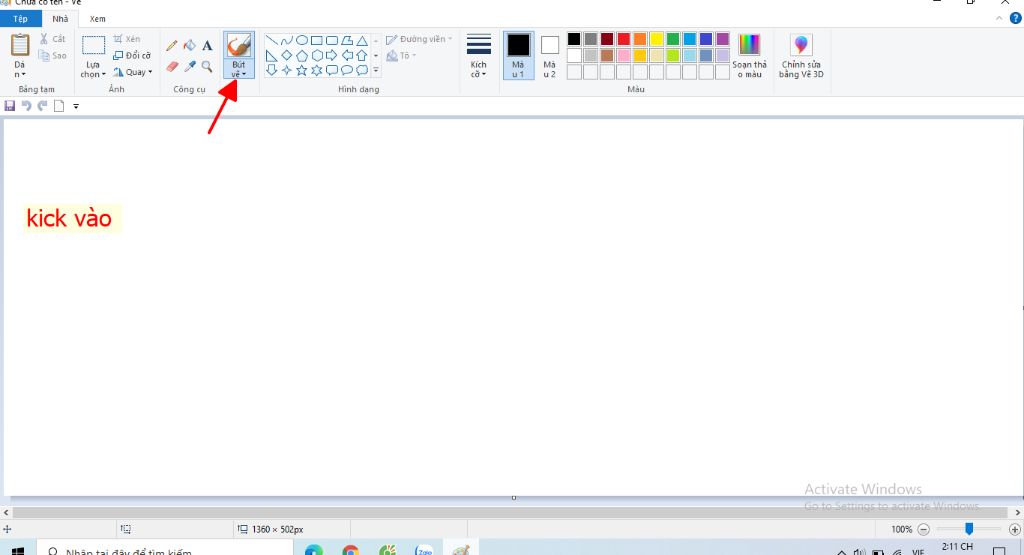This screenshot has height=555, width=1024.
Task: Expand the shapes gallery More arrow
Action: click(x=376, y=70)
